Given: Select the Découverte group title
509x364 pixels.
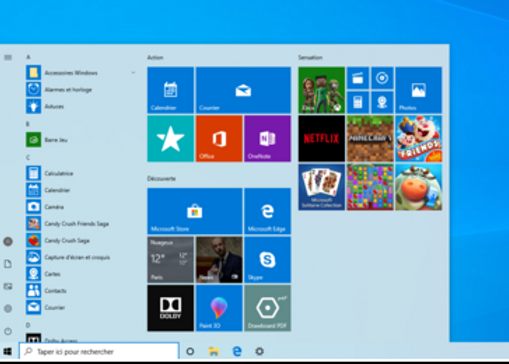Looking at the screenshot, I should (162, 179).
